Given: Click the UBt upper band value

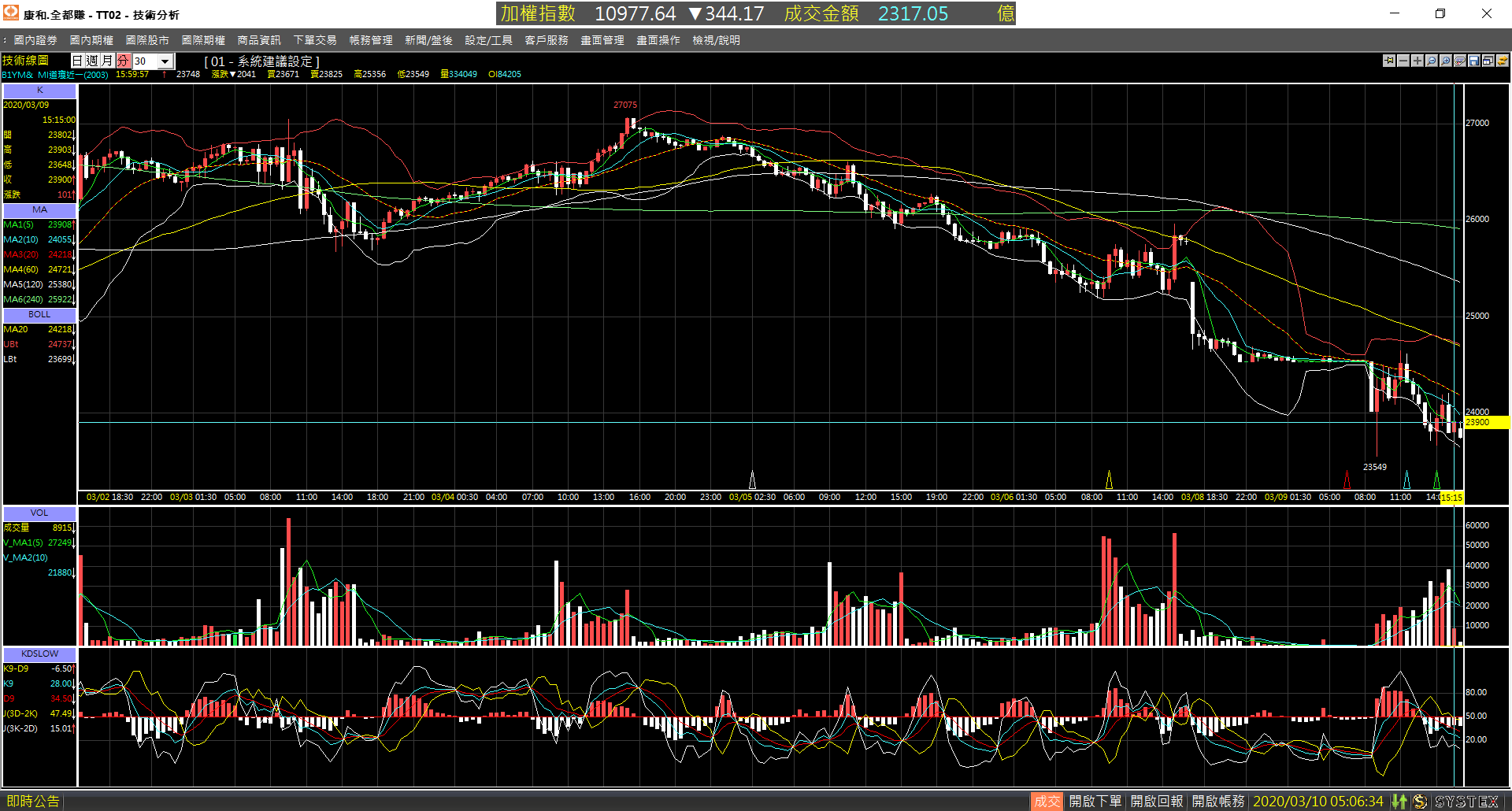Looking at the screenshot, I should (60, 344).
